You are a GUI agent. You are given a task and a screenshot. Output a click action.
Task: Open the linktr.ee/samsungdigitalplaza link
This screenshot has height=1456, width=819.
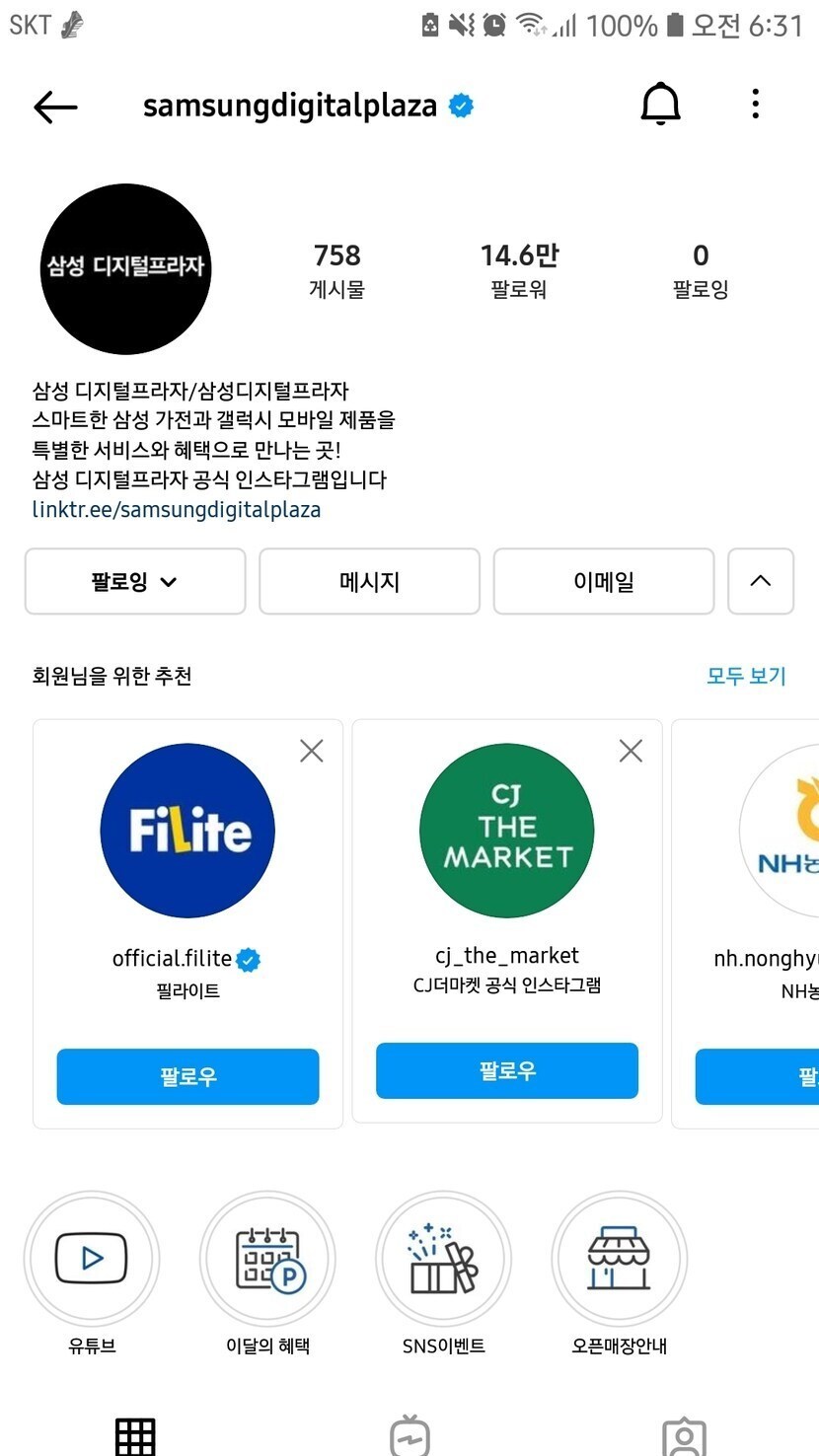pyautogui.click(x=177, y=510)
